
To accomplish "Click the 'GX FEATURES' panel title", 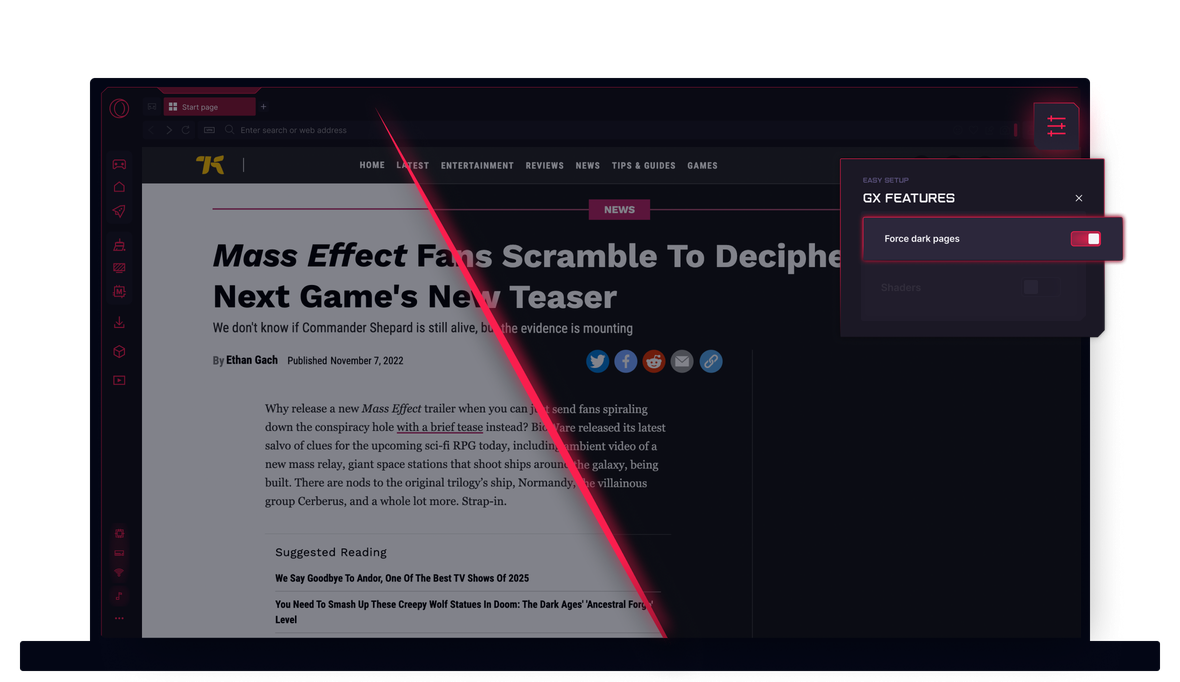I will (x=908, y=198).
